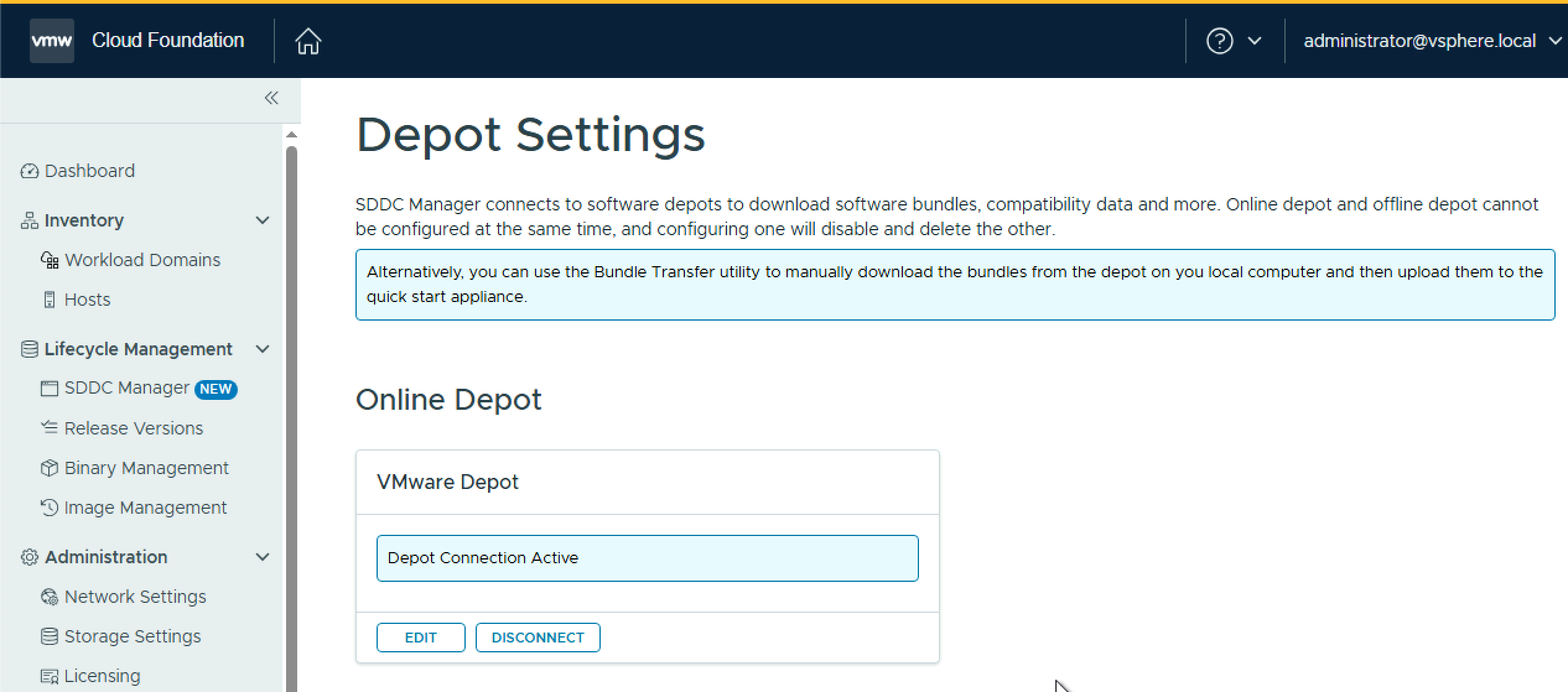Click the Dashboard gauge icon
Image resolution: width=1568 pixels, height=692 pixels.
click(x=29, y=171)
